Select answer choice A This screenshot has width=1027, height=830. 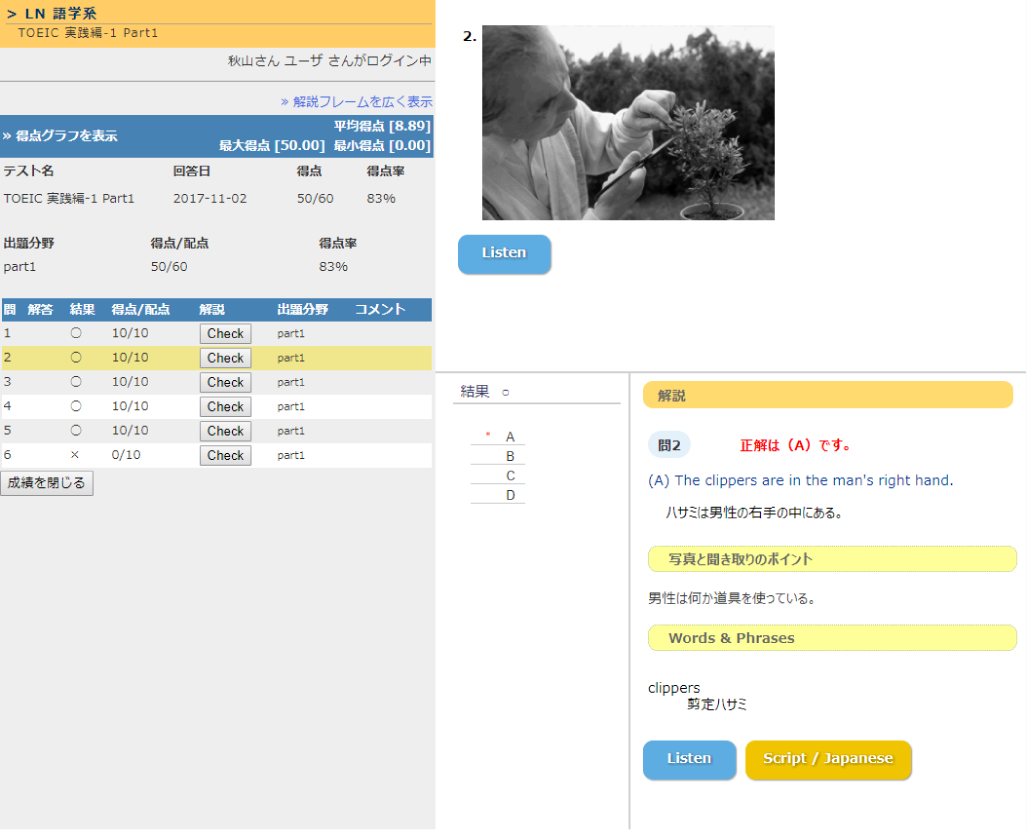[509, 437]
